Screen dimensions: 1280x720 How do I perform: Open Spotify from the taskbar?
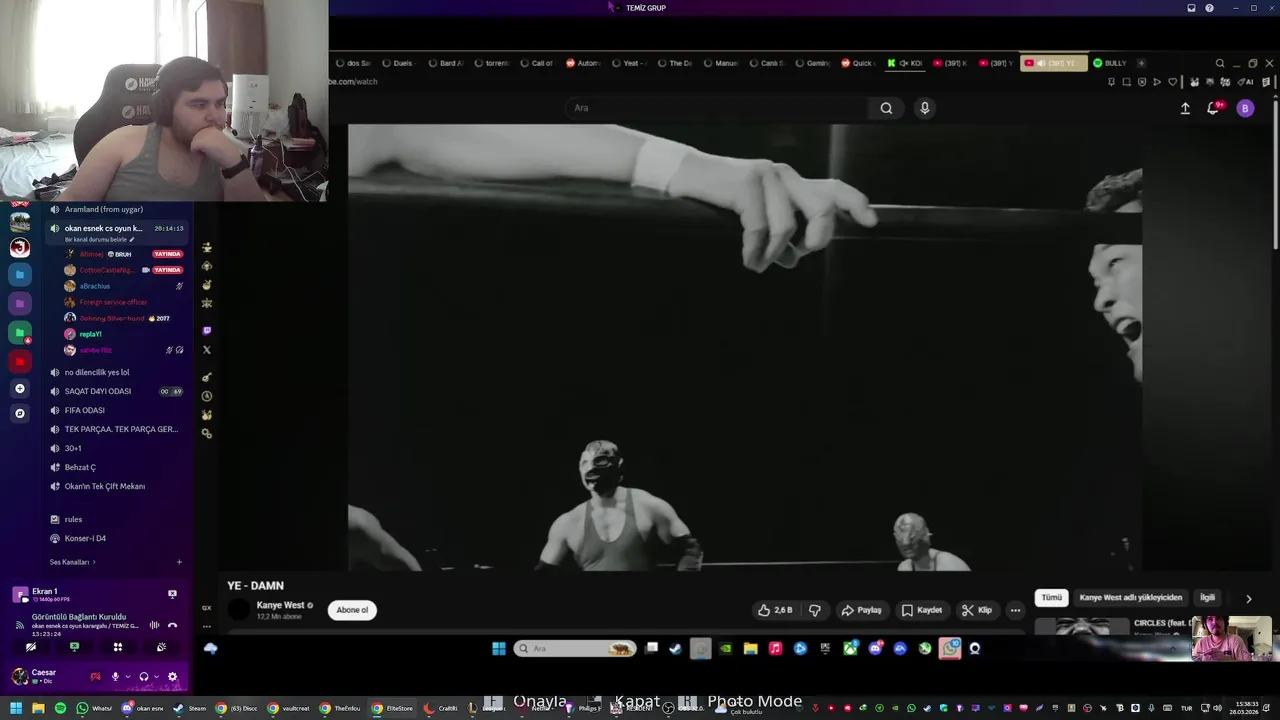[60, 708]
